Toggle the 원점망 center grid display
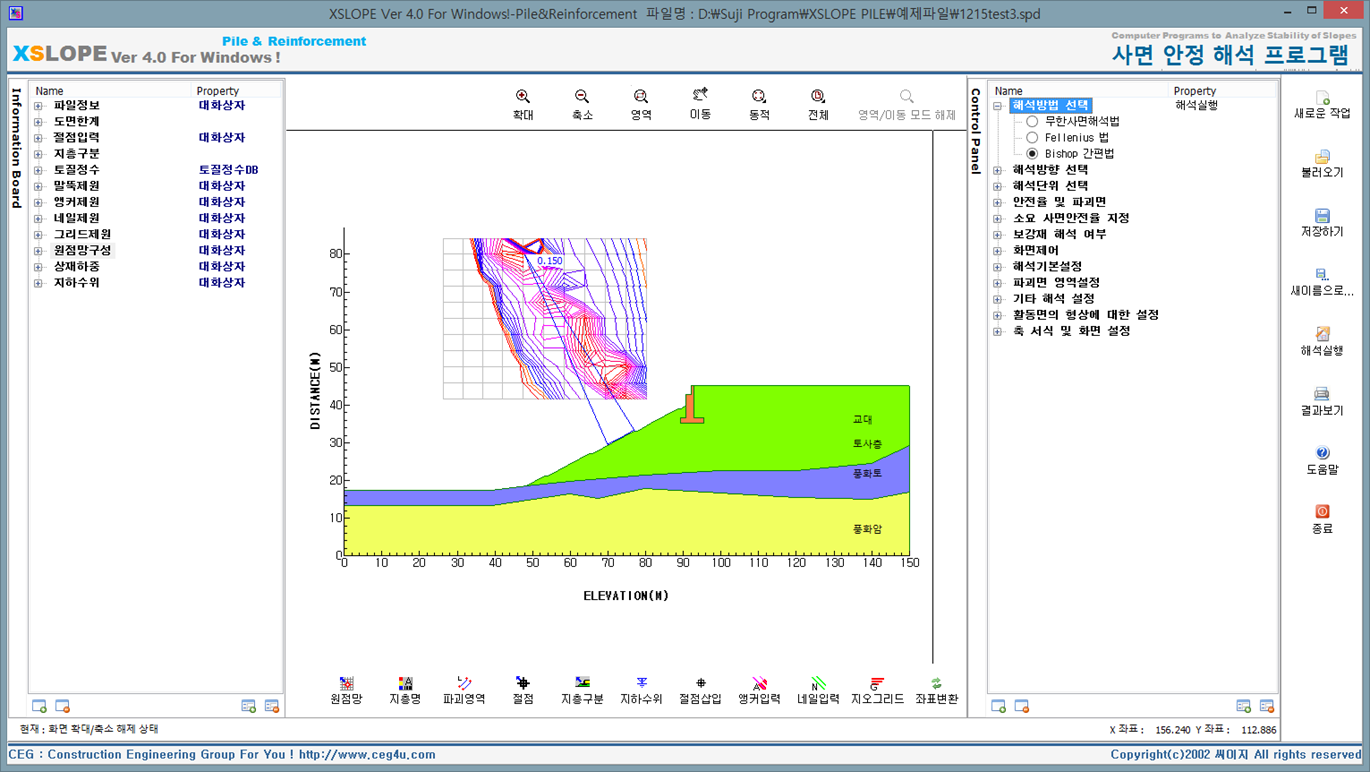 tap(346, 690)
